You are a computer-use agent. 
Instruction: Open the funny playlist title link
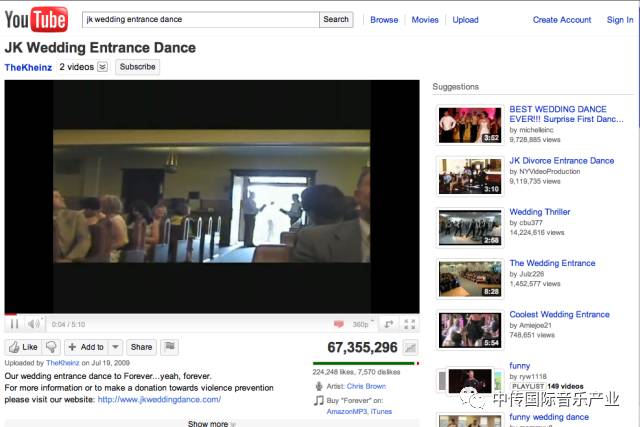[520, 366]
